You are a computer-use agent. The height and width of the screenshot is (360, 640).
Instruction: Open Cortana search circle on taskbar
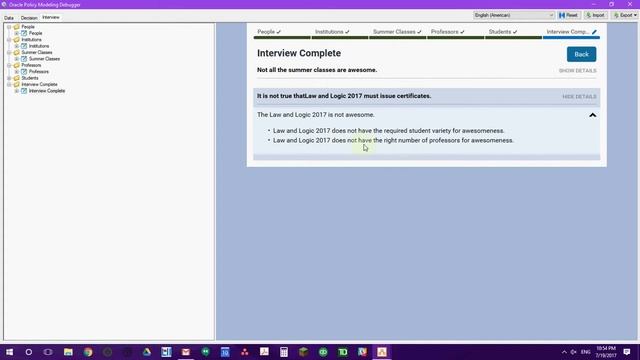29,352
